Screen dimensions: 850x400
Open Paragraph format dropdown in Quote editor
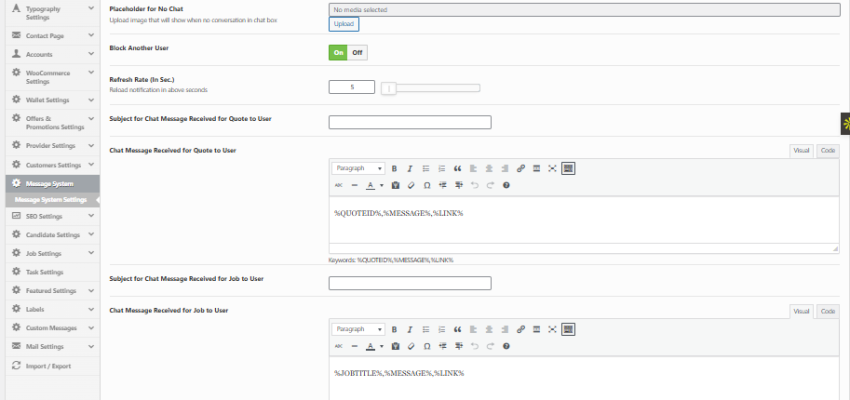[358, 168]
